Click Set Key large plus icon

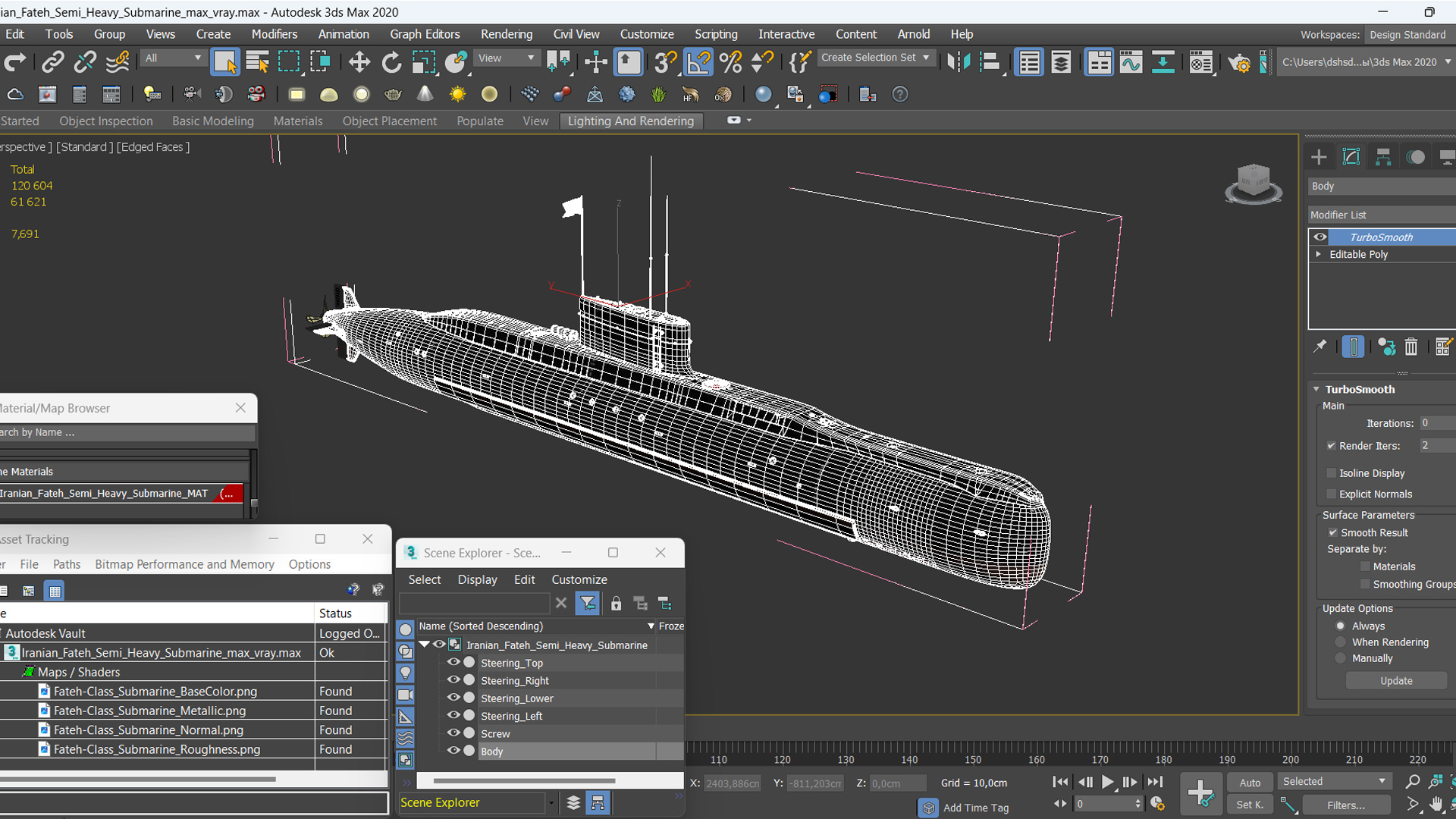pyautogui.click(x=1200, y=793)
